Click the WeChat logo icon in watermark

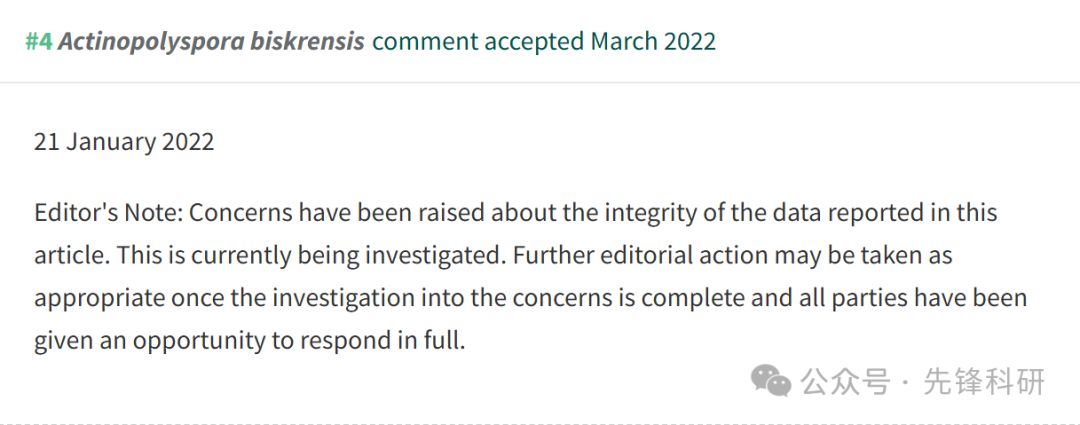[x=771, y=382]
